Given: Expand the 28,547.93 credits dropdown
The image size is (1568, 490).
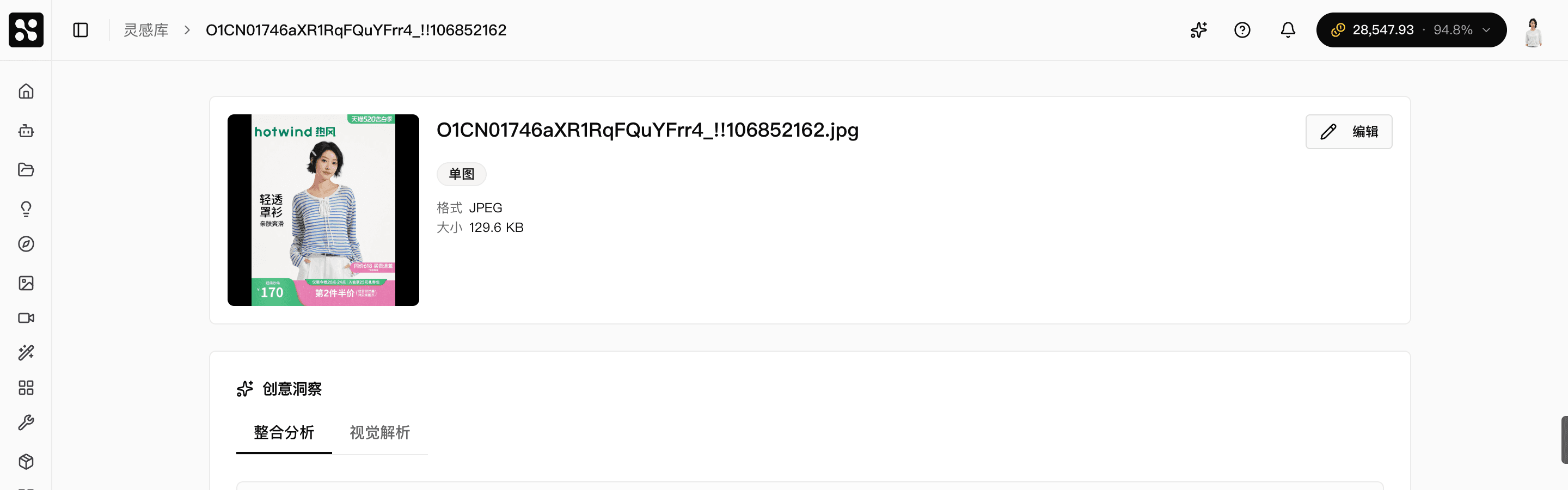Looking at the screenshot, I should [1411, 30].
